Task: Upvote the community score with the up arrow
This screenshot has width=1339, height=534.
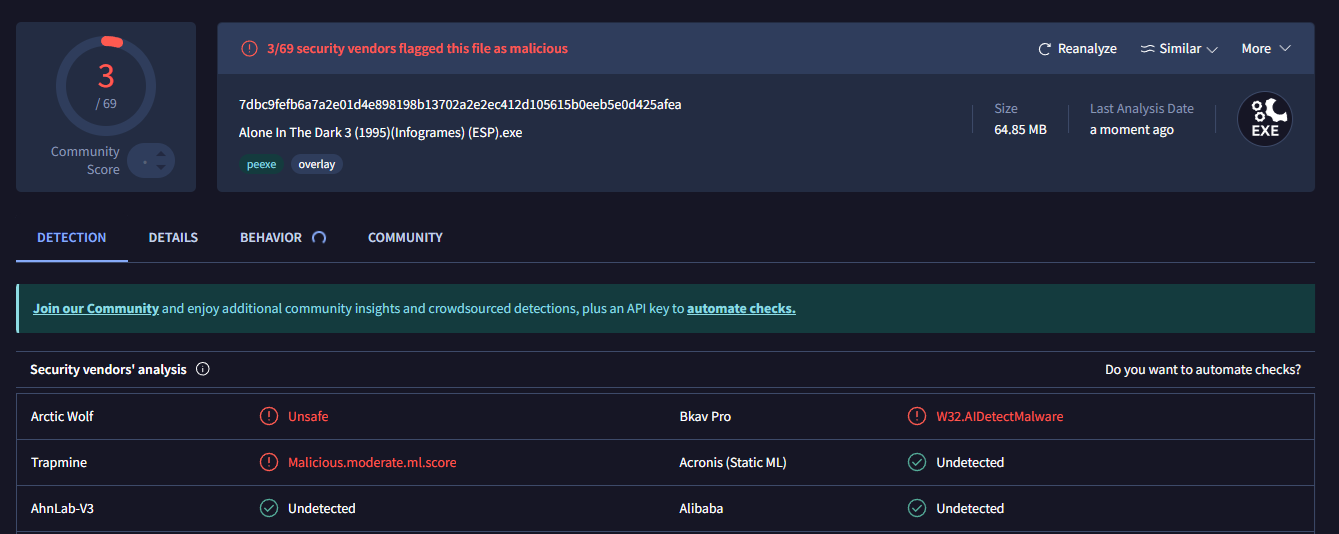Action: [x=161, y=152]
